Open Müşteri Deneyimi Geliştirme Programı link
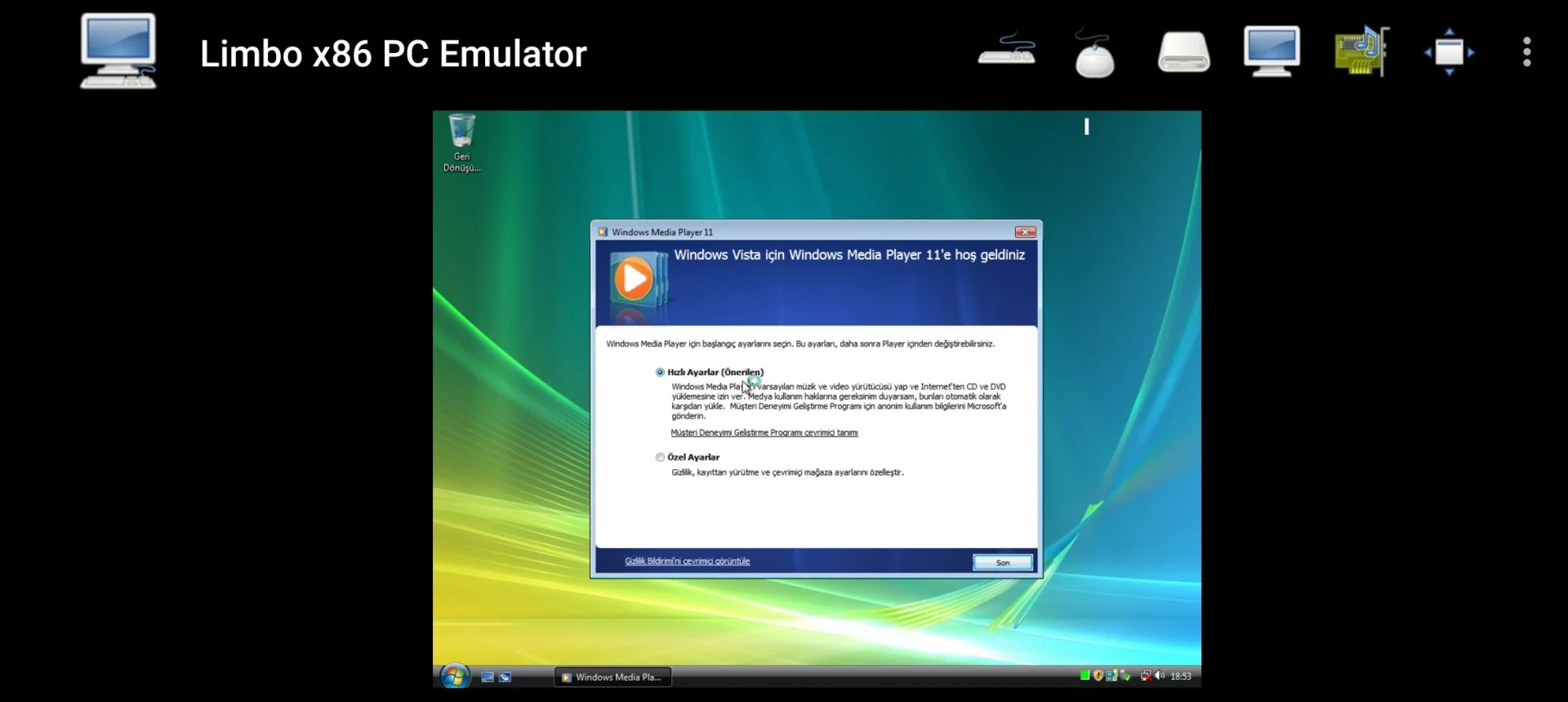Screen dimensions: 1568x702 tap(764, 432)
